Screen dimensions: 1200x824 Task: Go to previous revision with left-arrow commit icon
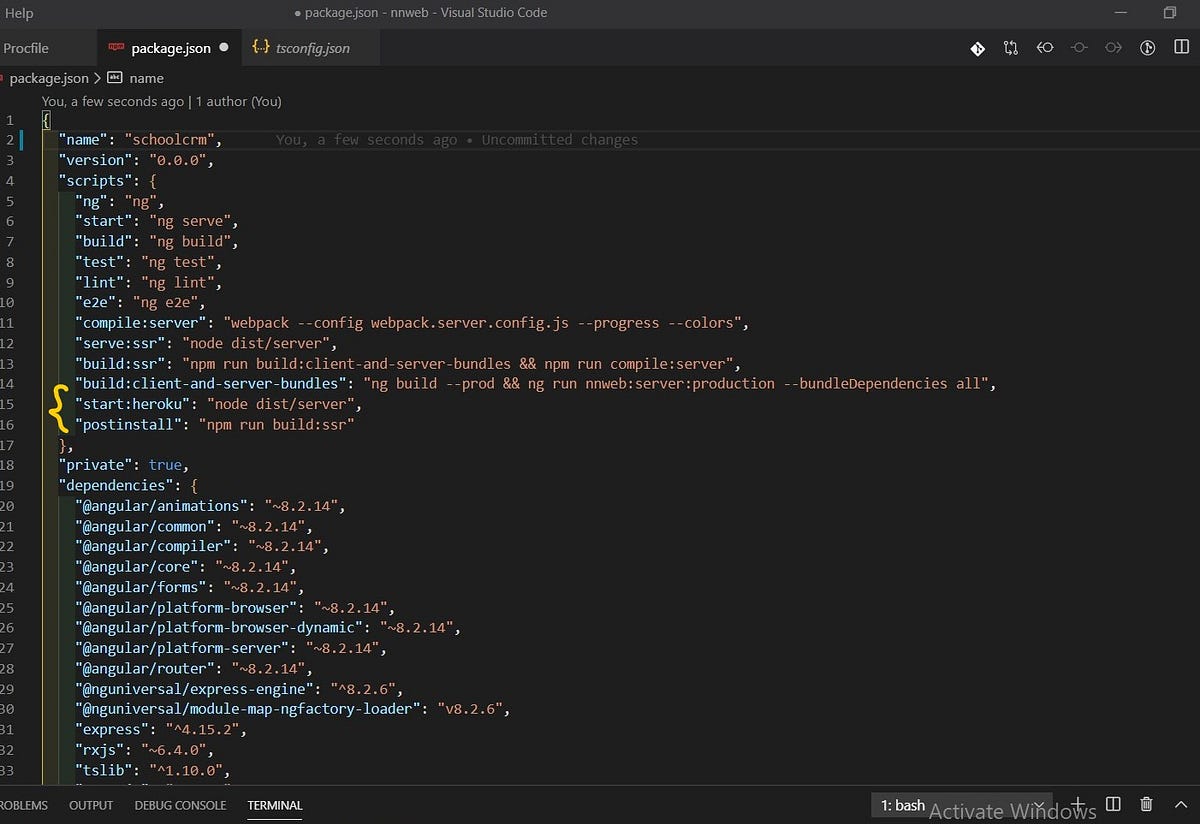[x=1045, y=48]
